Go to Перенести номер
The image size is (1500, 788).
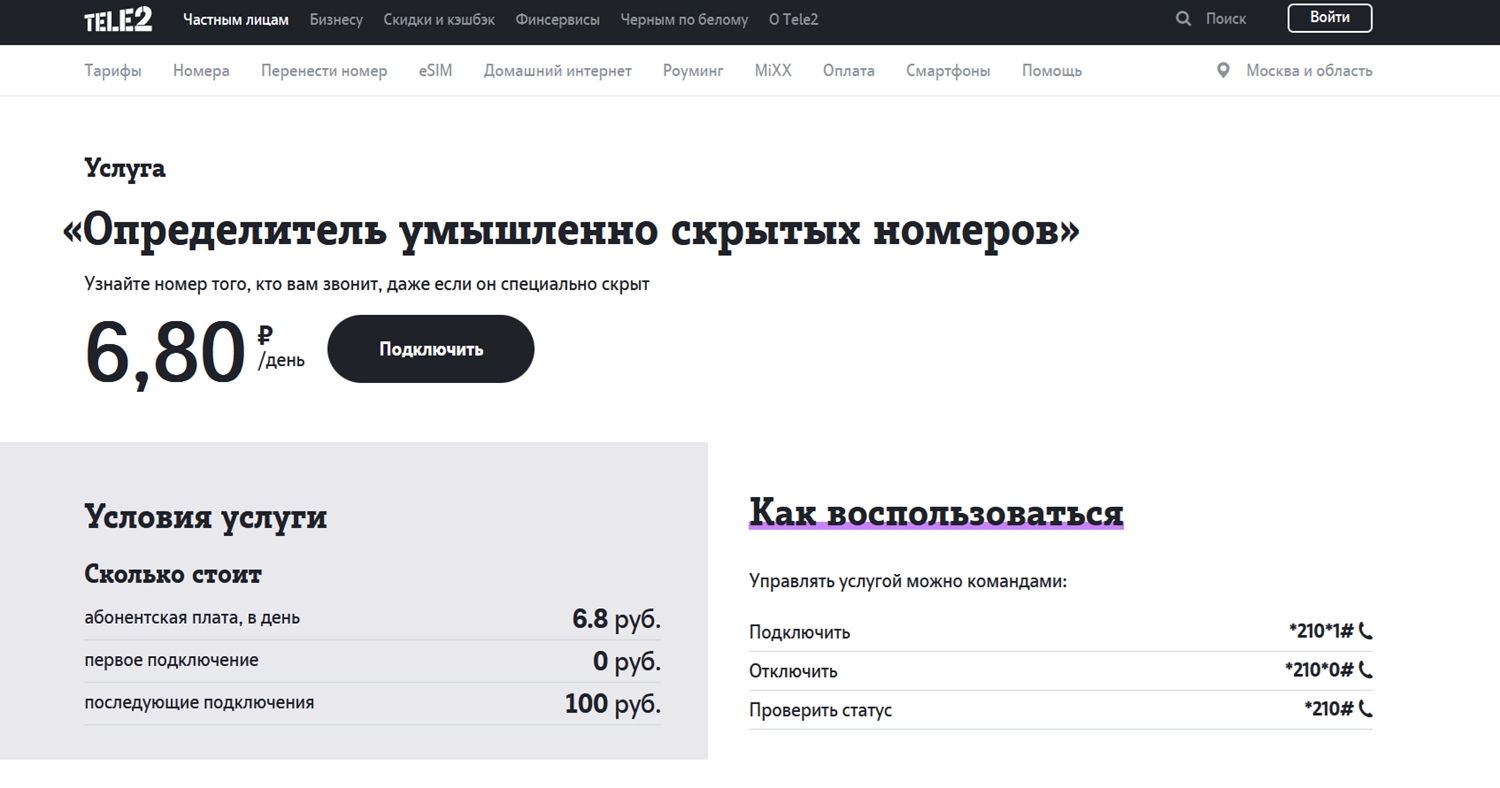click(324, 71)
